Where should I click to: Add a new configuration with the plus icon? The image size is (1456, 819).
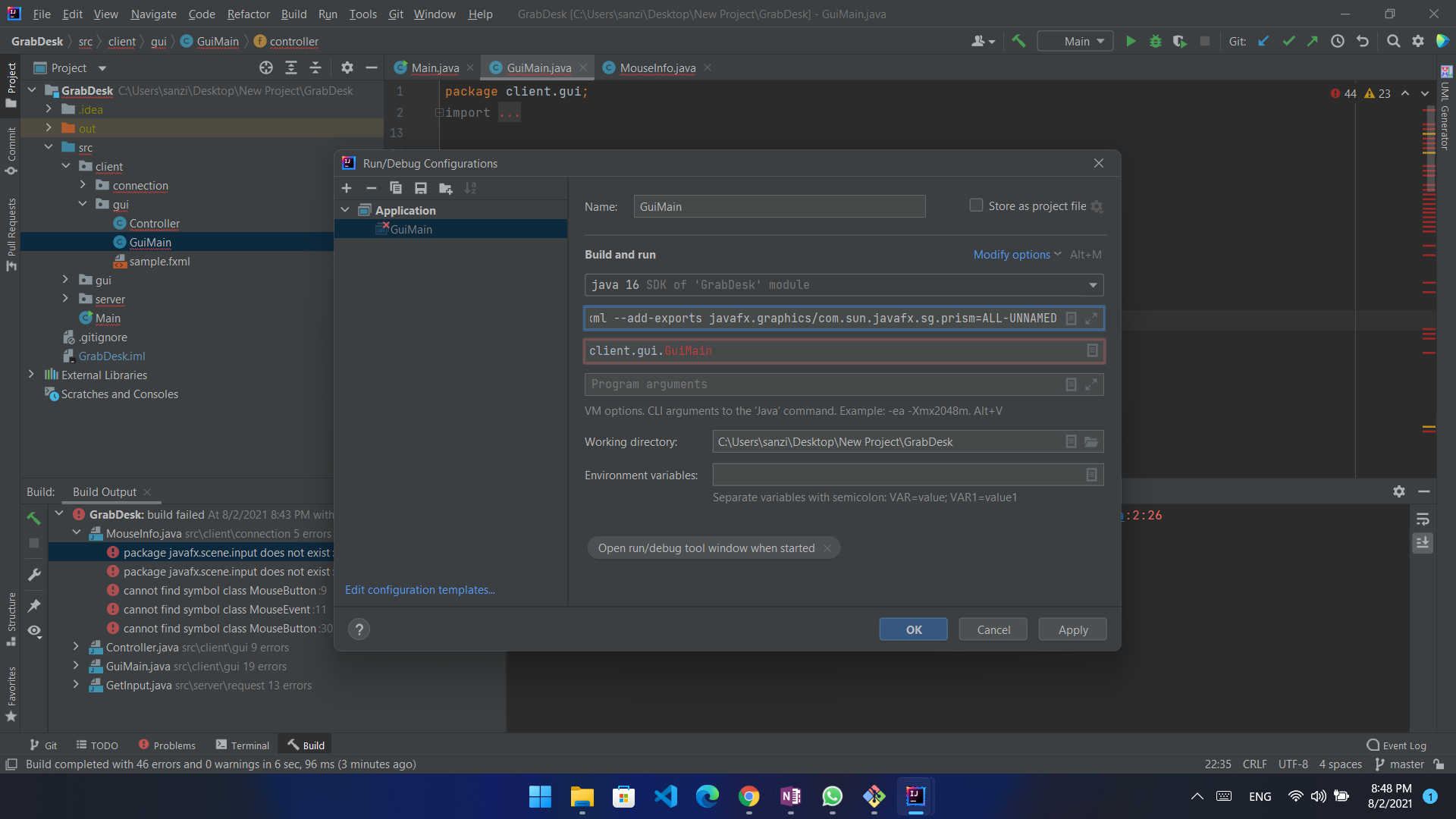(x=347, y=188)
